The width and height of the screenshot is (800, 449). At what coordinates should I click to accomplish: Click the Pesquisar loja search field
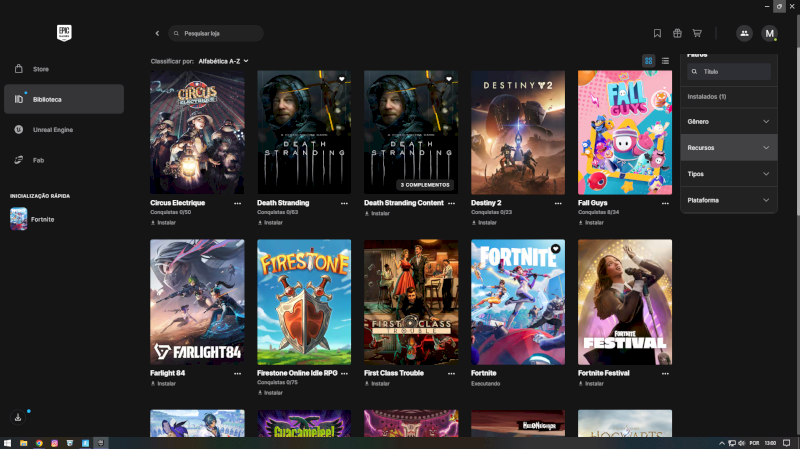pyautogui.click(x=216, y=33)
